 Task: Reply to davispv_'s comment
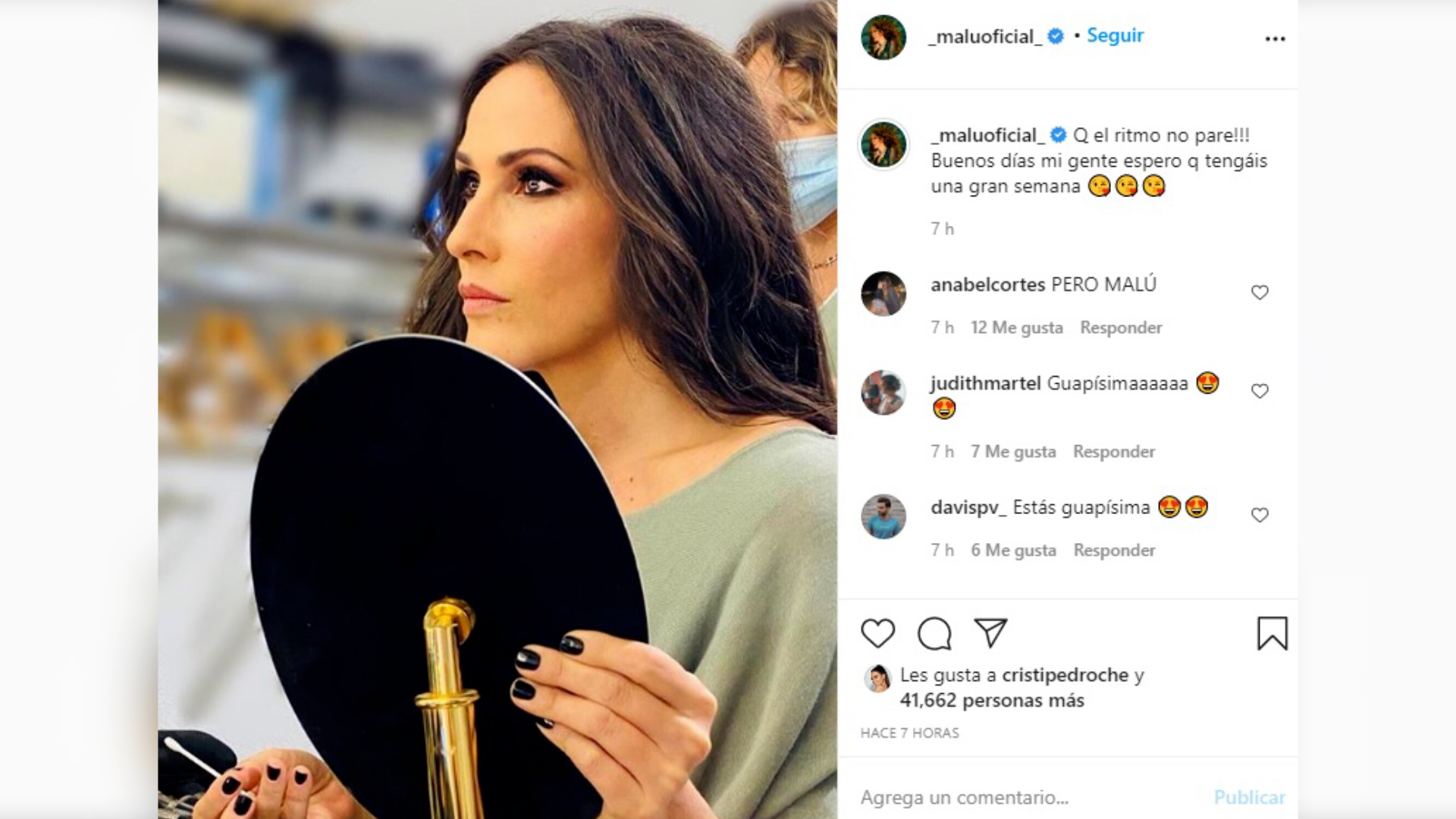click(x=1114, y=550)
